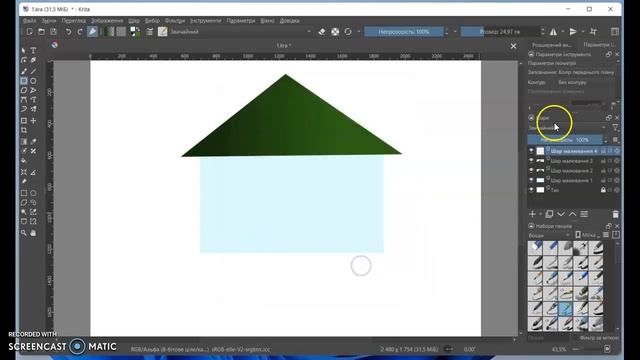Open the brush preset tag dropdown

tap(549, 236)
